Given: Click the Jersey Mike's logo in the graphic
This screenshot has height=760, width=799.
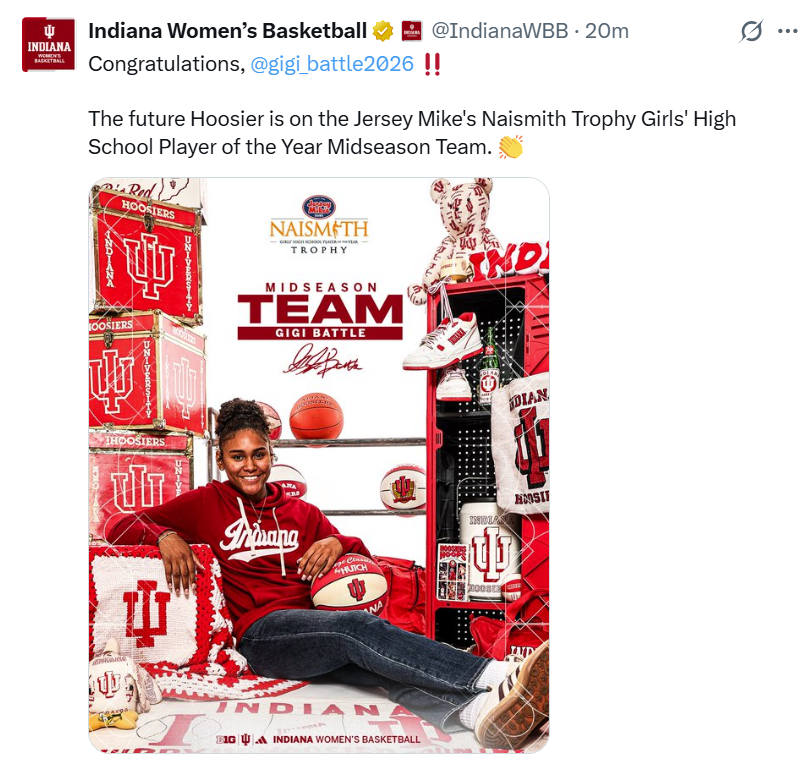Looking at the screenshot, I should [x=318, y=207].
